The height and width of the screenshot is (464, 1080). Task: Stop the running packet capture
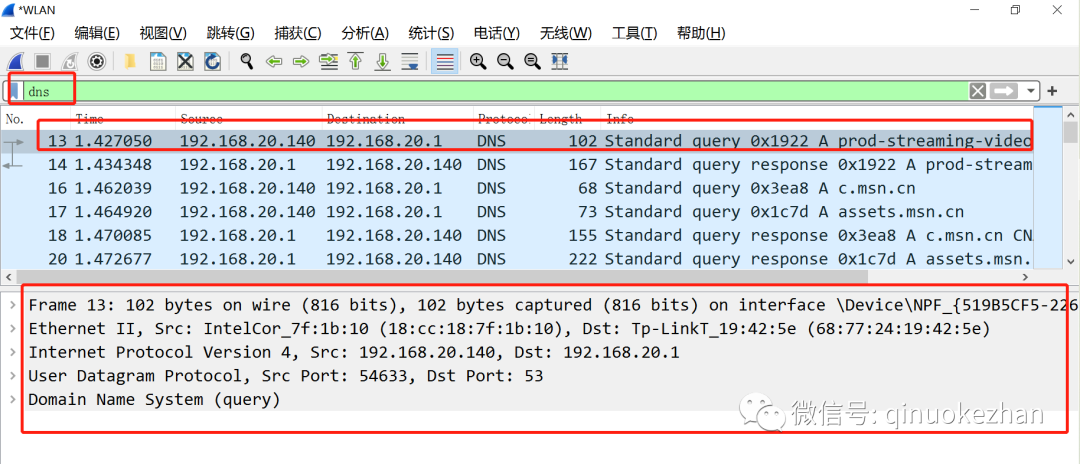(43, 61)
